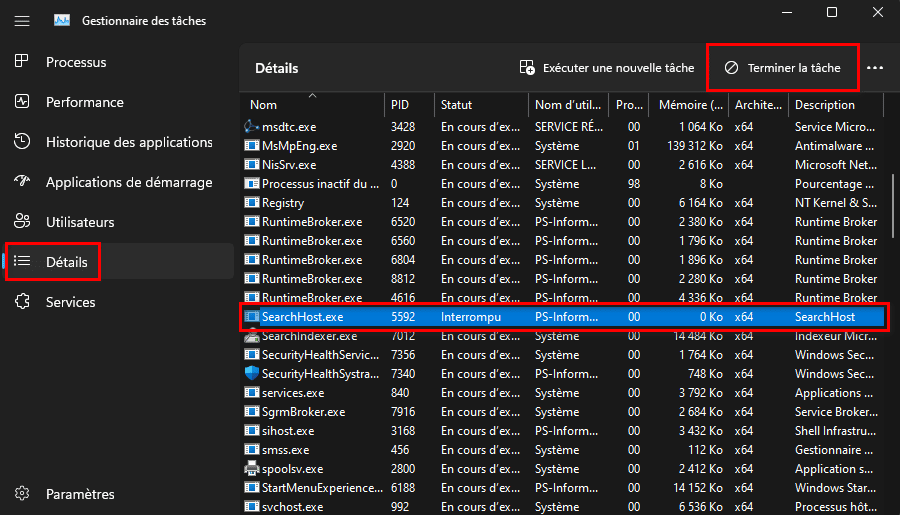Show the Utilisateurs tab
This screenshot has width=900, height=515.
(119, 222)
